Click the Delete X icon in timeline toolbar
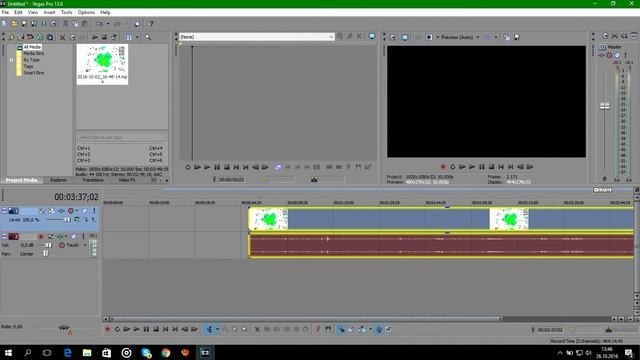640x360 pixels. click(x=257, y=329)
